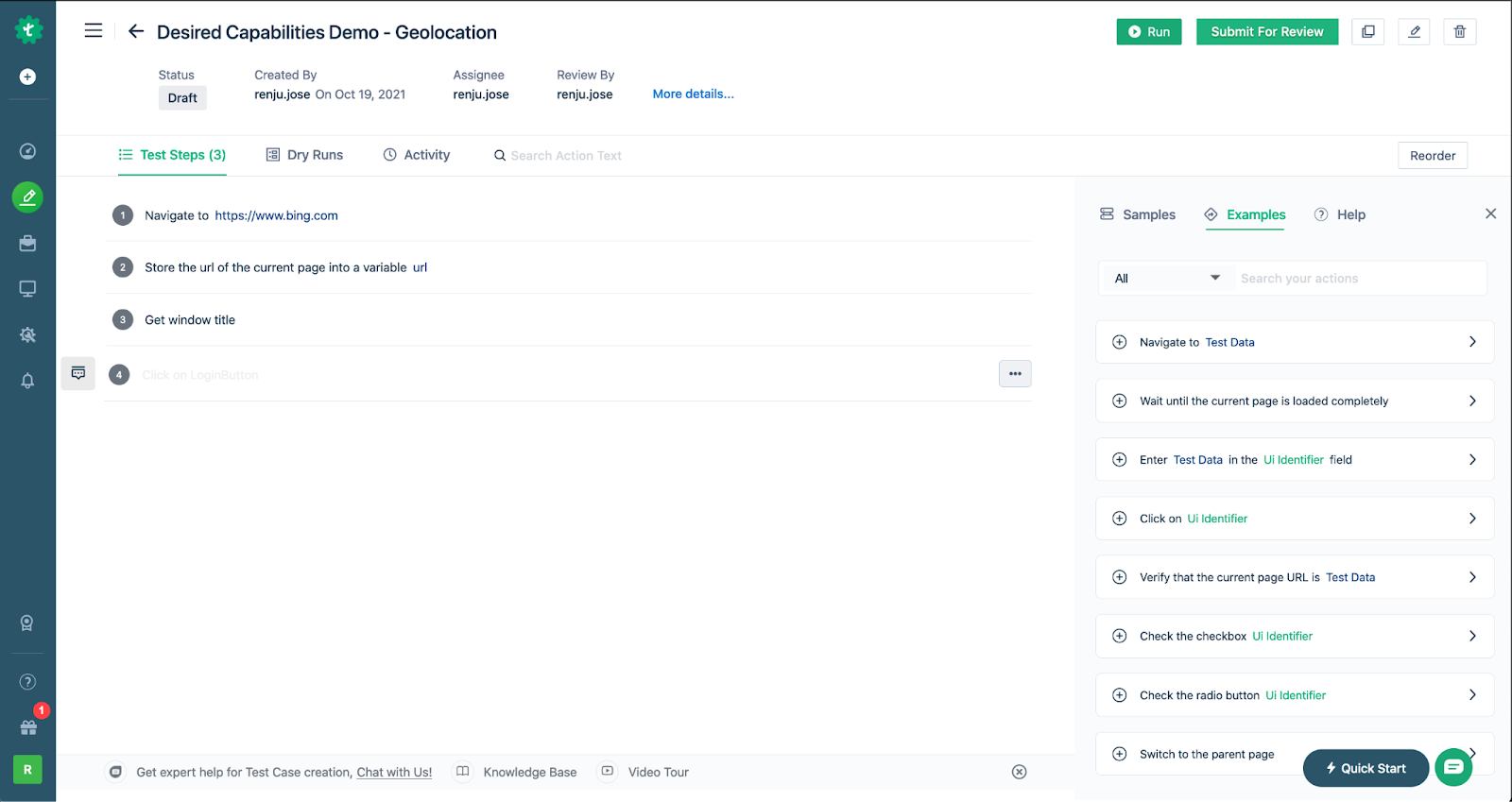The image size is (1512, 802).
Task: Open the Help tab in side panel
Action: (1340, 214)
